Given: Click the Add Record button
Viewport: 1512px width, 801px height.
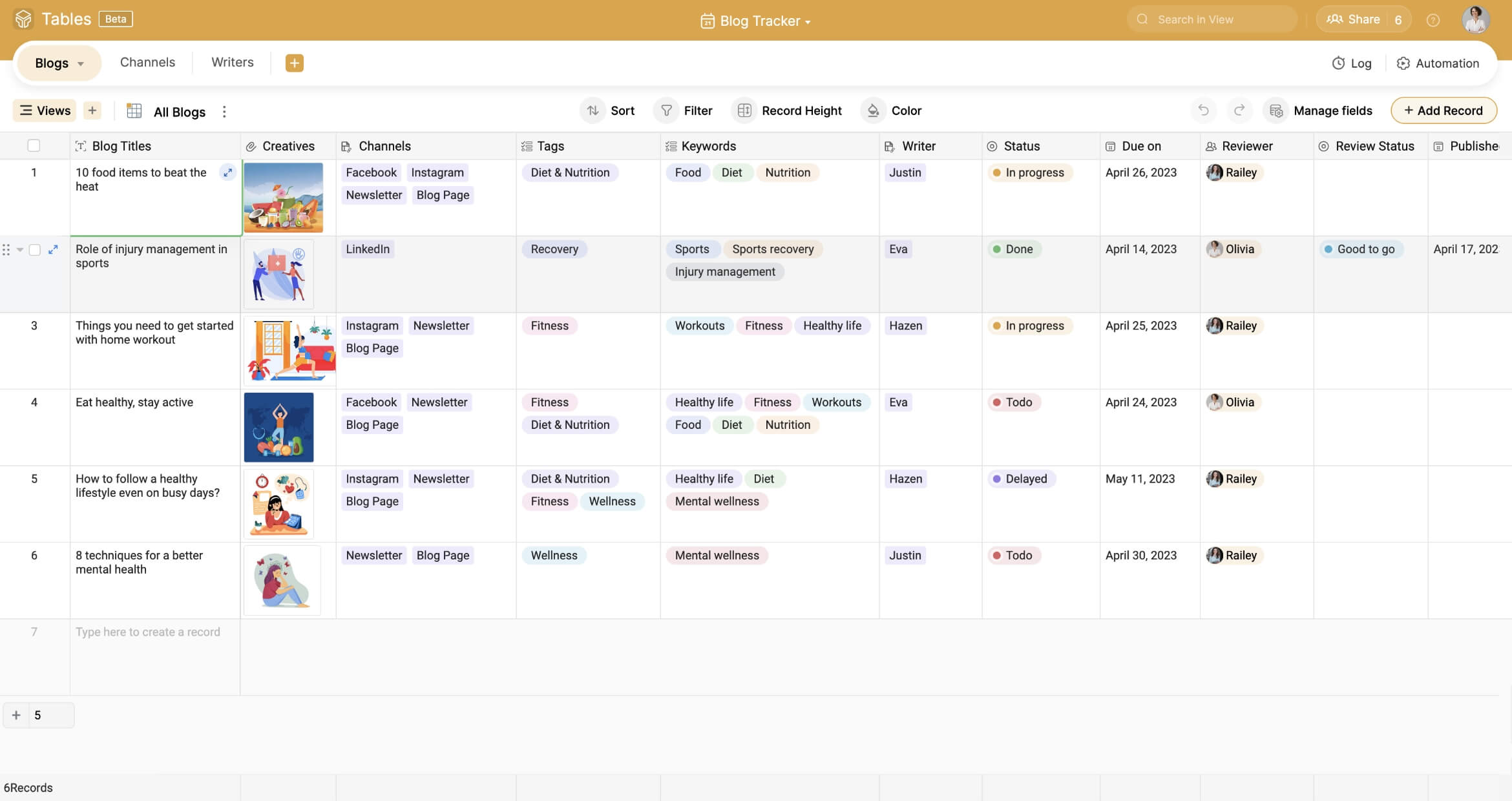Looking at the screenshot, I should tap(1443, 110).
